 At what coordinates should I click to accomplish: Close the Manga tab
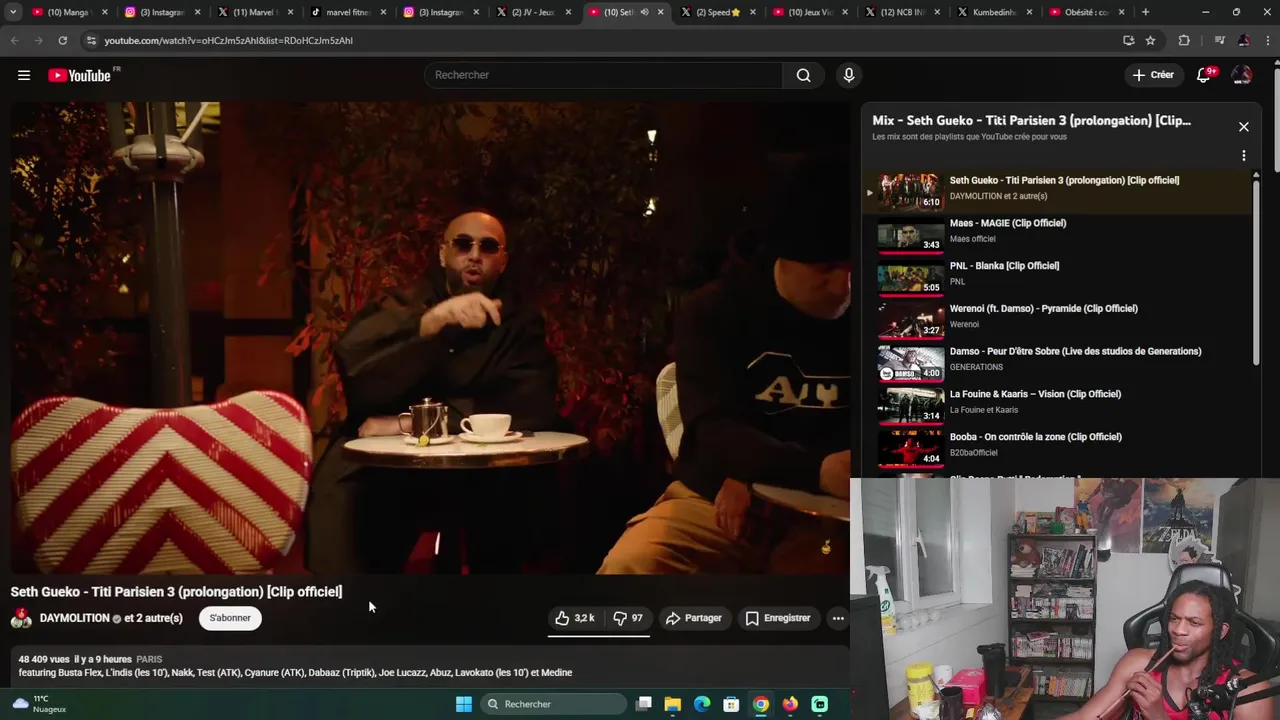[104, 12]
